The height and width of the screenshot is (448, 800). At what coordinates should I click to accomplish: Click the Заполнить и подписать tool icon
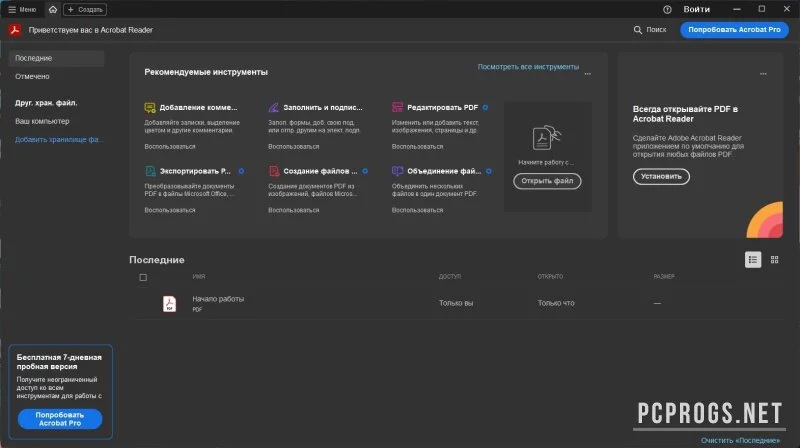click(x=273, y=107)
